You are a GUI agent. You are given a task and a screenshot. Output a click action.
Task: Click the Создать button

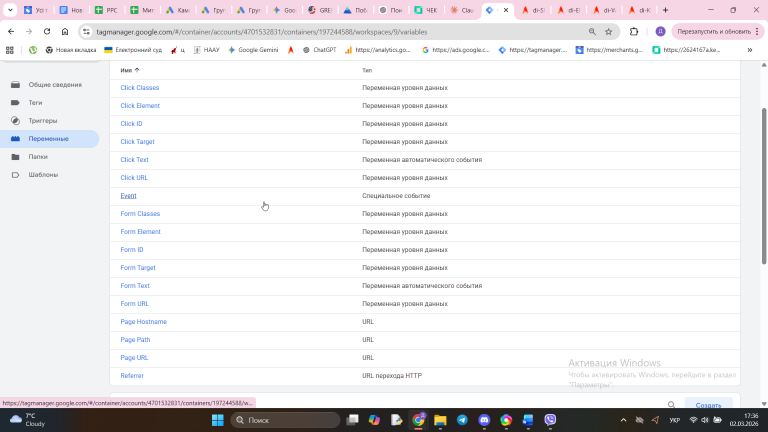tap(708, 405)
